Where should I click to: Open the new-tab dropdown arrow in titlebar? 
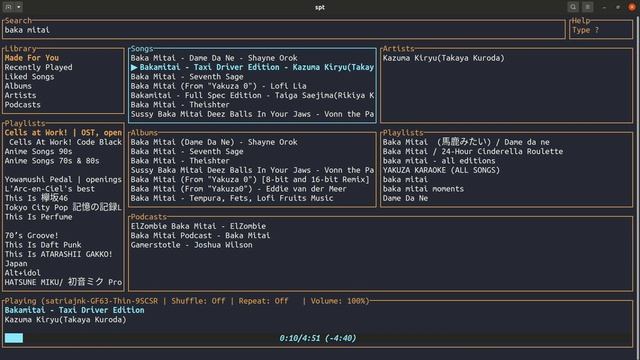click(19, 7)
